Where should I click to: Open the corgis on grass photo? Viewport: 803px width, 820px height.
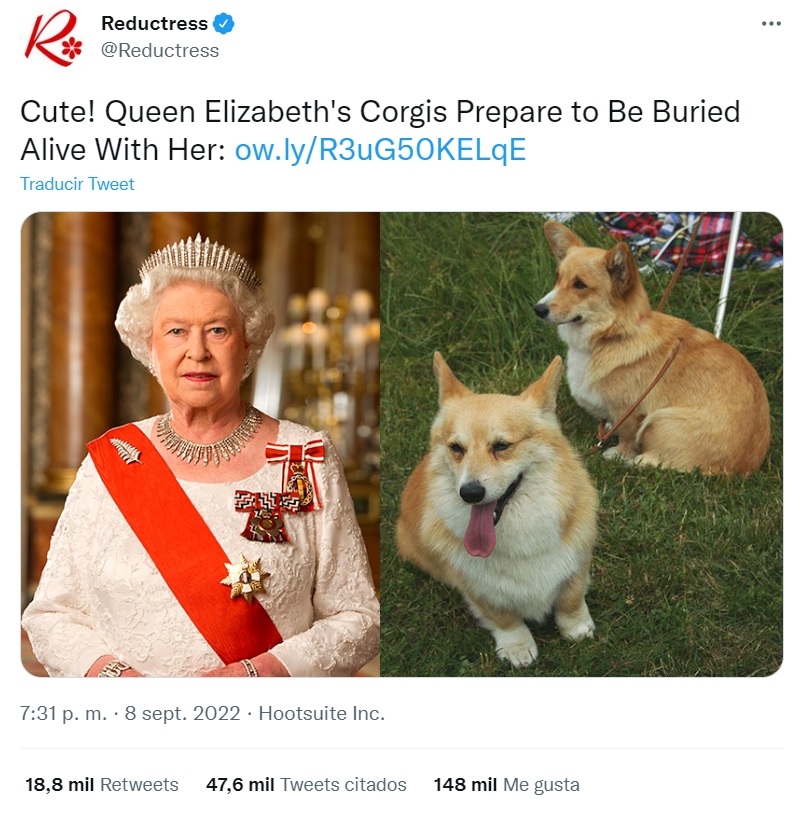point(581,444)
